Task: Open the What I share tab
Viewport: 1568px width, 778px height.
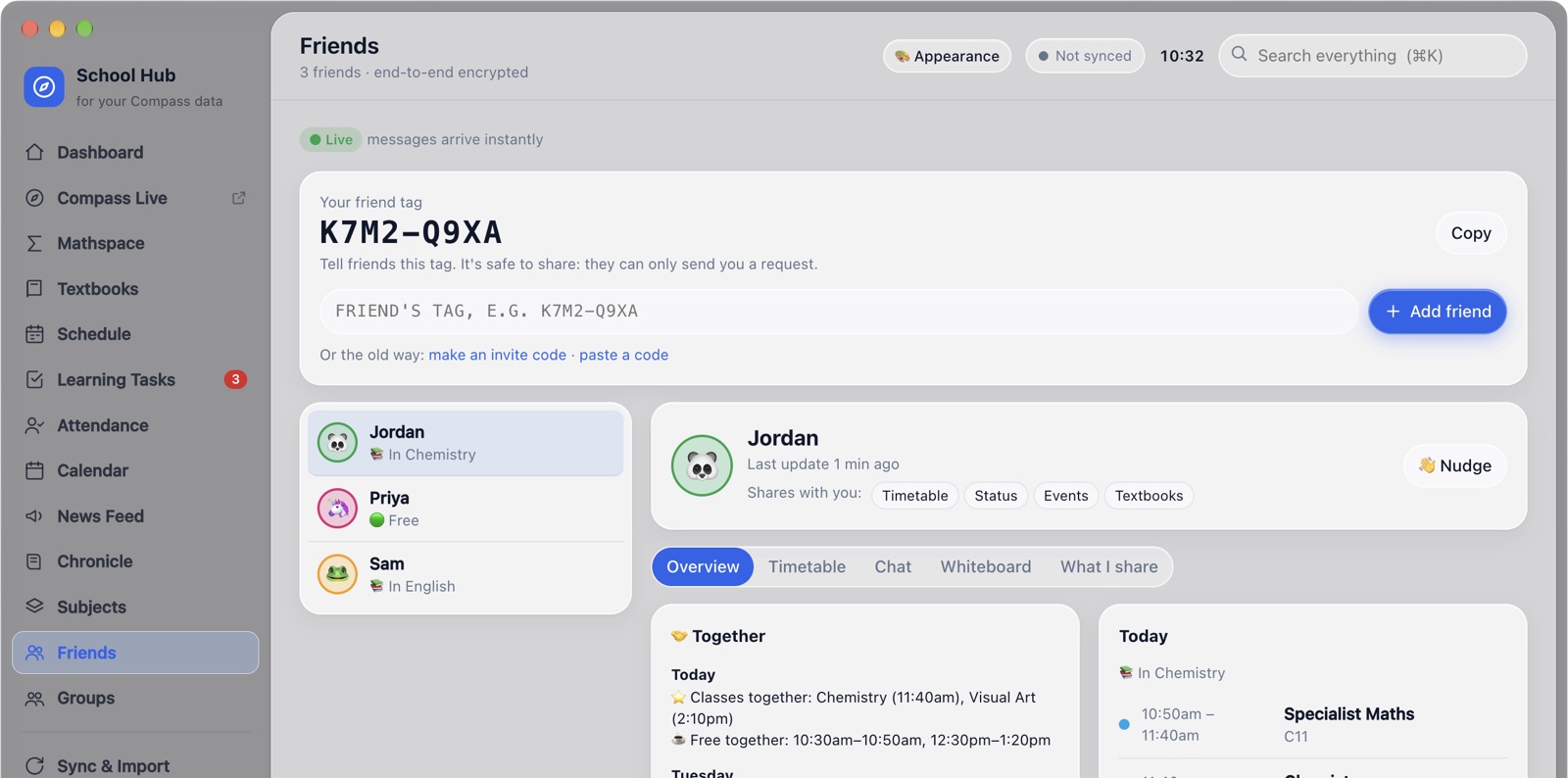Action: [1108, 566]
